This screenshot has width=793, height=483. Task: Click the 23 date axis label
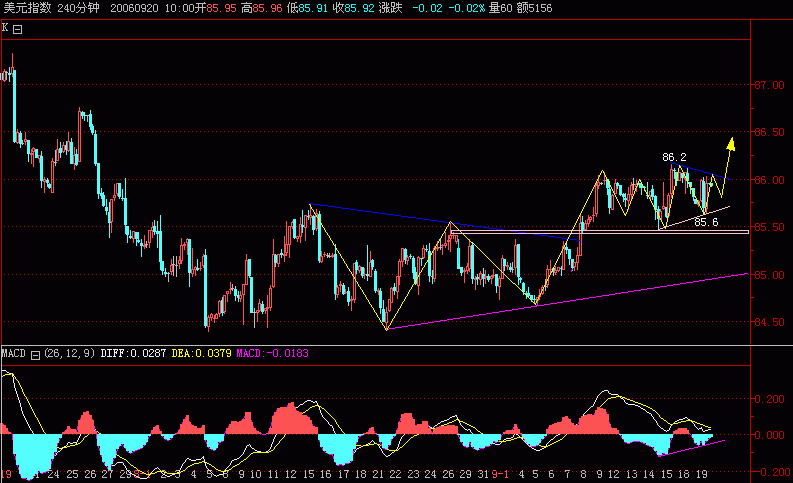coord(413,474)
